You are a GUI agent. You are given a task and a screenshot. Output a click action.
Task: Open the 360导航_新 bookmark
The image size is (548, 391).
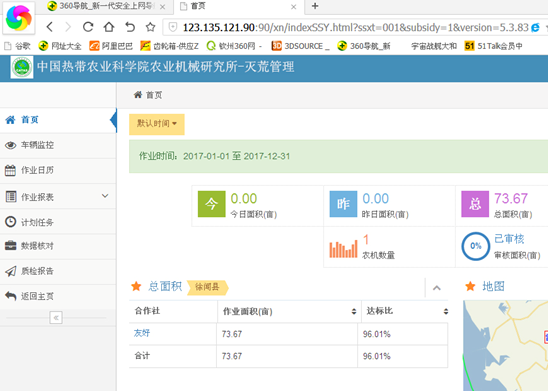[x=364, y=46]
